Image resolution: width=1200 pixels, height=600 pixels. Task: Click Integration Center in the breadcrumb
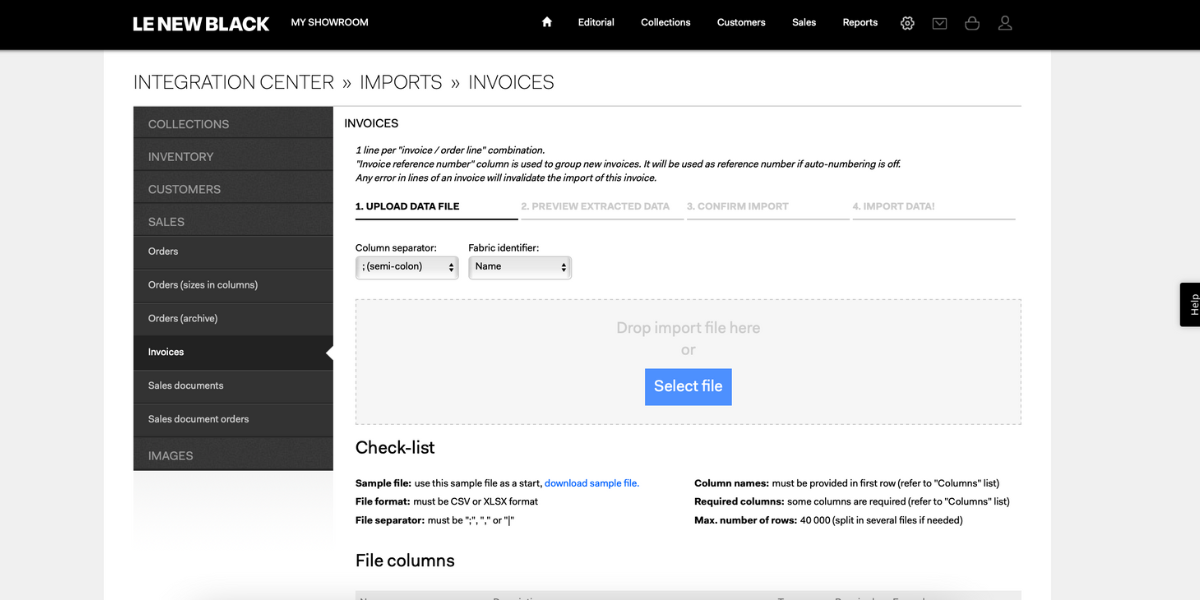234,82
